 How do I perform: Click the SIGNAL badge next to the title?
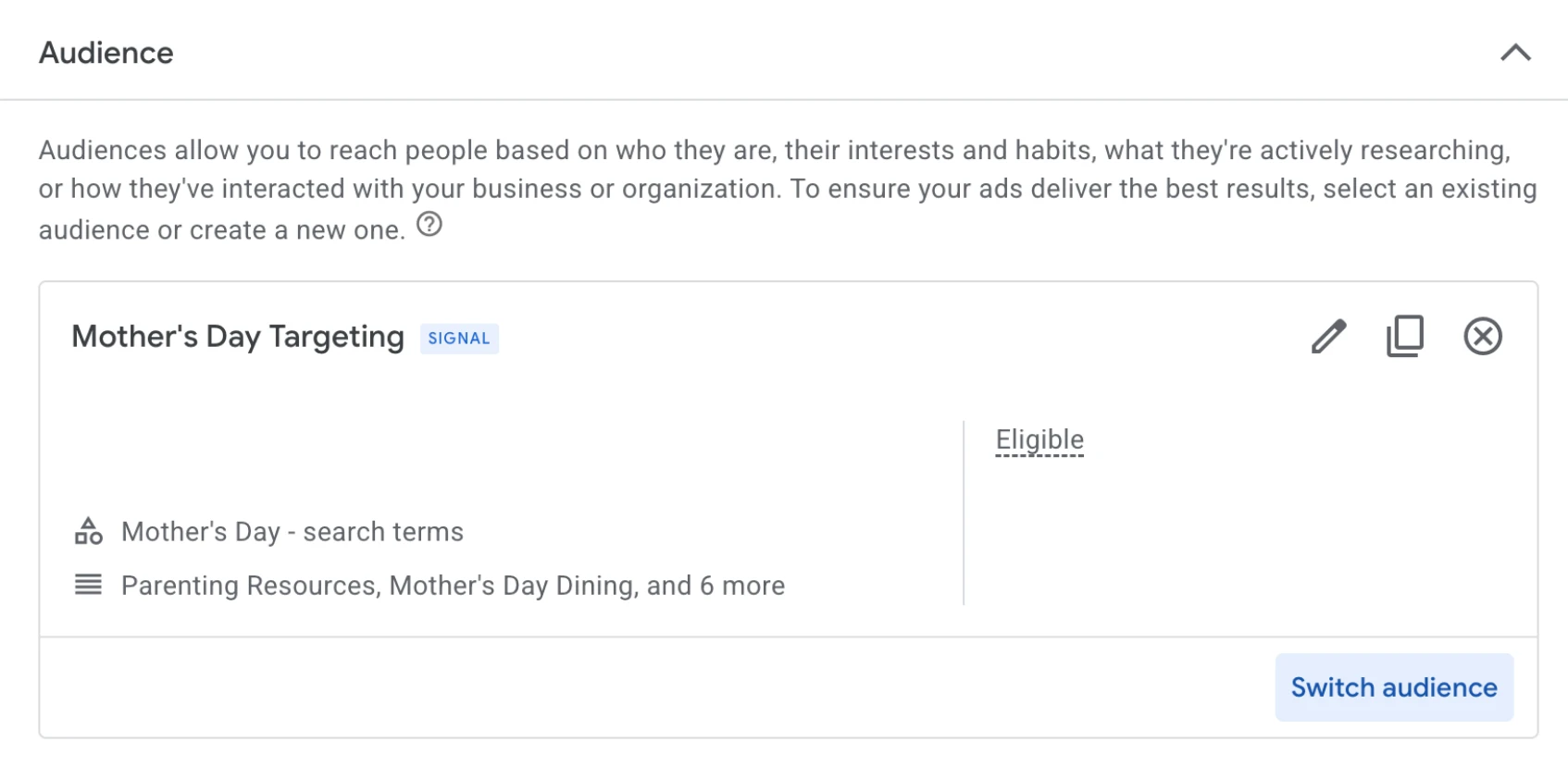point(459,339)
